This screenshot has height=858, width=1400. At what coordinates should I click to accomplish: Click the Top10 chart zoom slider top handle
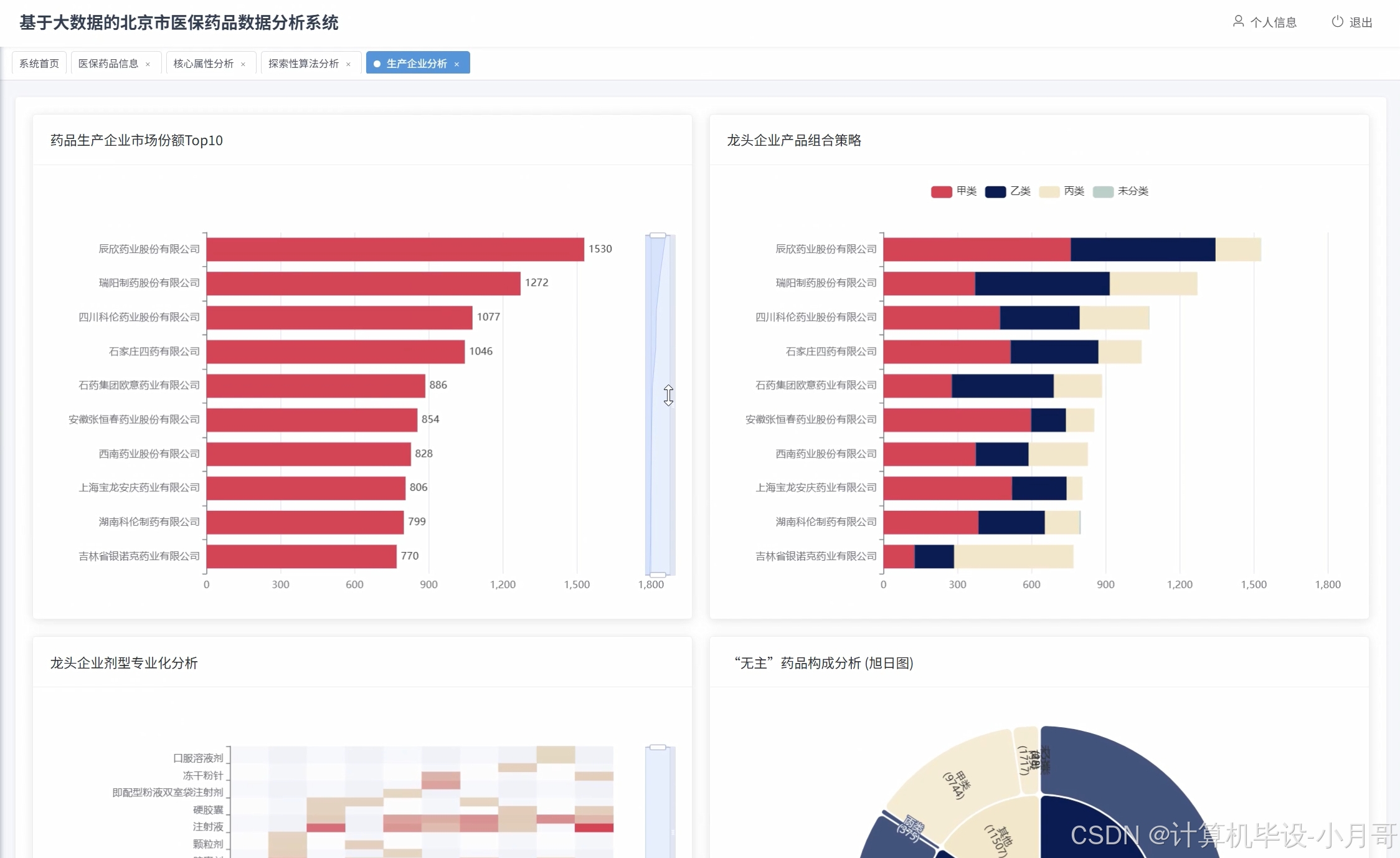pos(658,236)
